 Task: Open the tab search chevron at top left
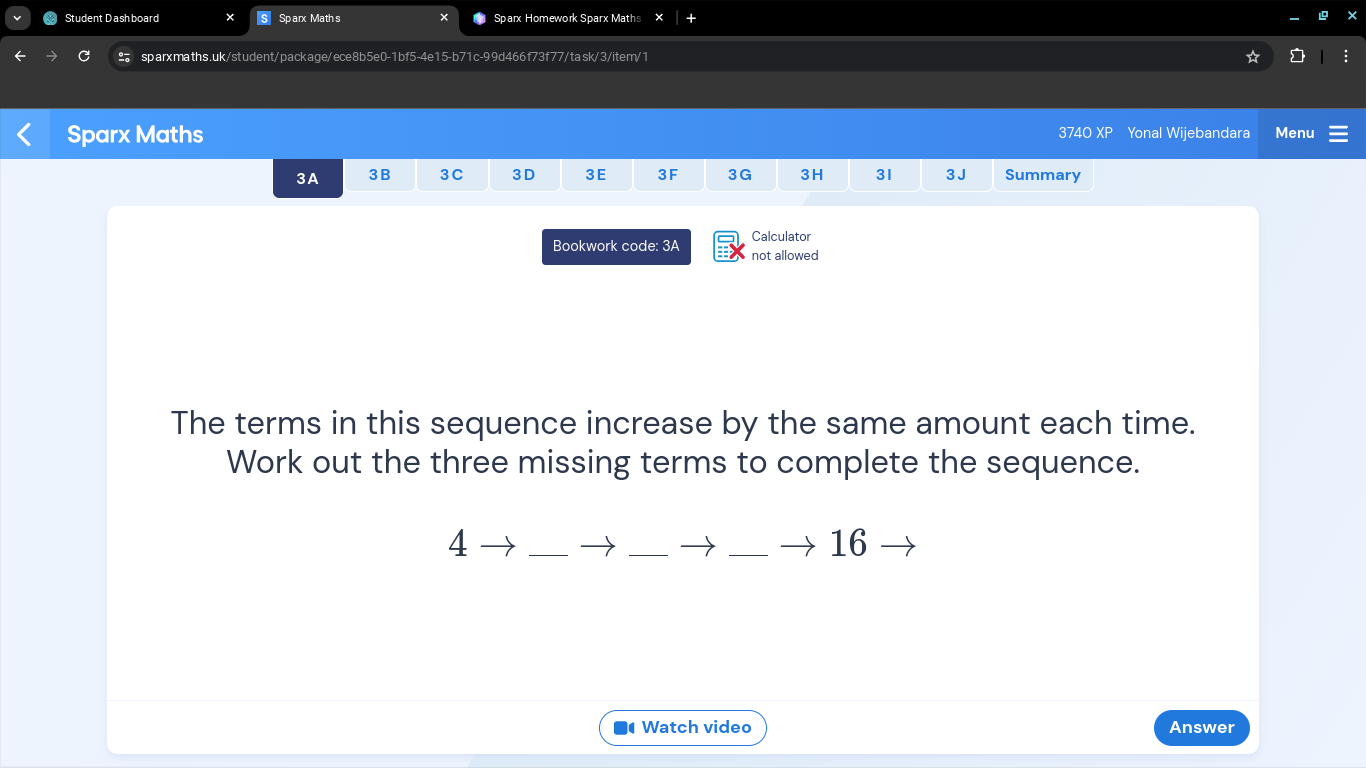point(16,17)
